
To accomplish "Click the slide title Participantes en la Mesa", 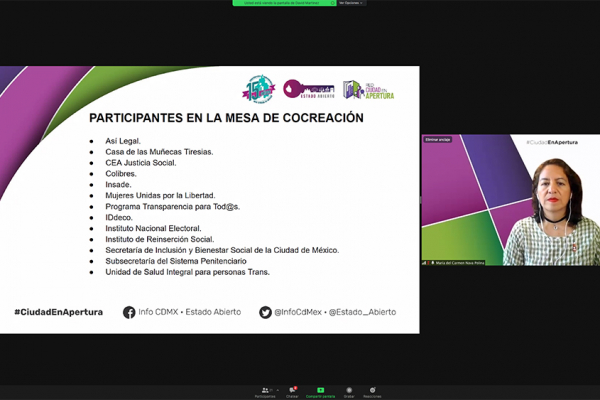I will pos(226,118).
